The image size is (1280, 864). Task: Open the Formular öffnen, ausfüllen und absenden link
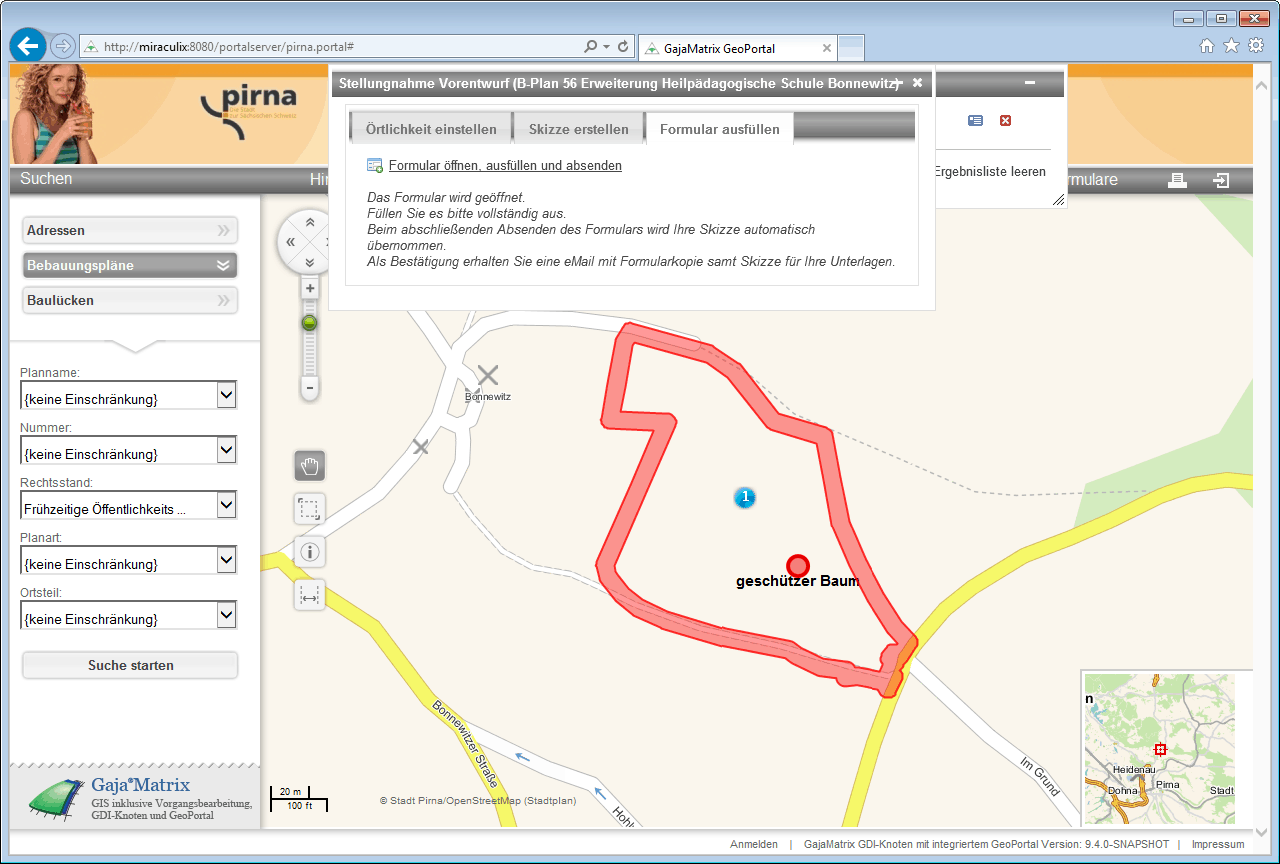point(505,166)
